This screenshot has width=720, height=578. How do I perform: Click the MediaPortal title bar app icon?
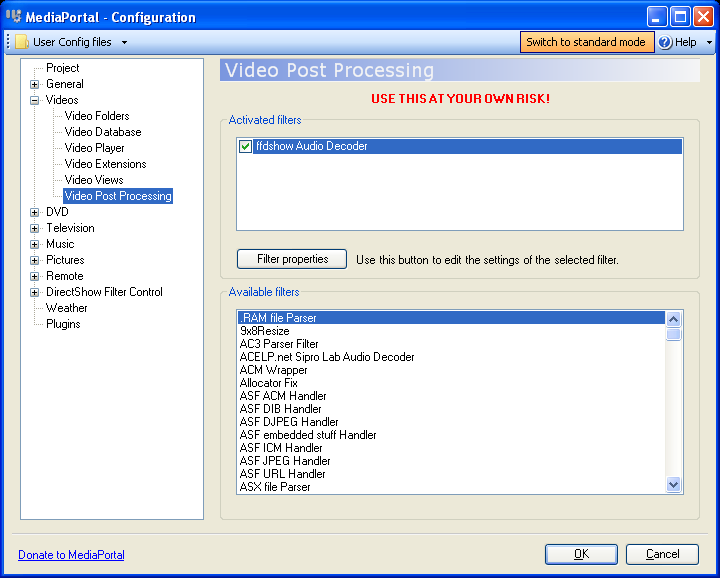(x=13, y=17)
